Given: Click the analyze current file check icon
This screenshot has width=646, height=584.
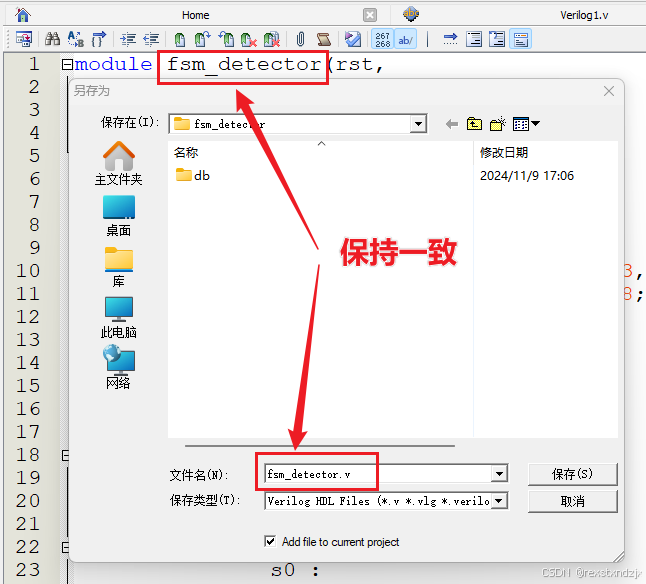Looking at the screenshot, I should [353, 40].
